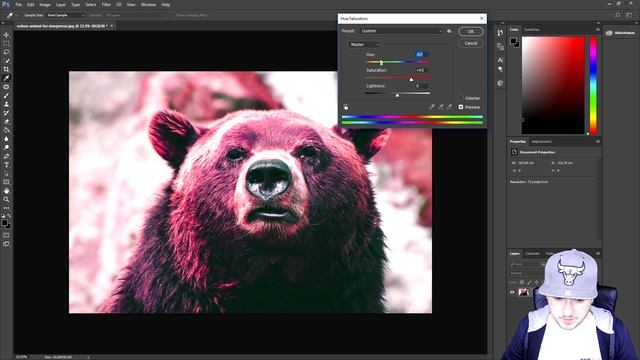Switch to the Adjustments tab
Image resolution: width=640 pixels, height=360 pixels.
[542, 142]
